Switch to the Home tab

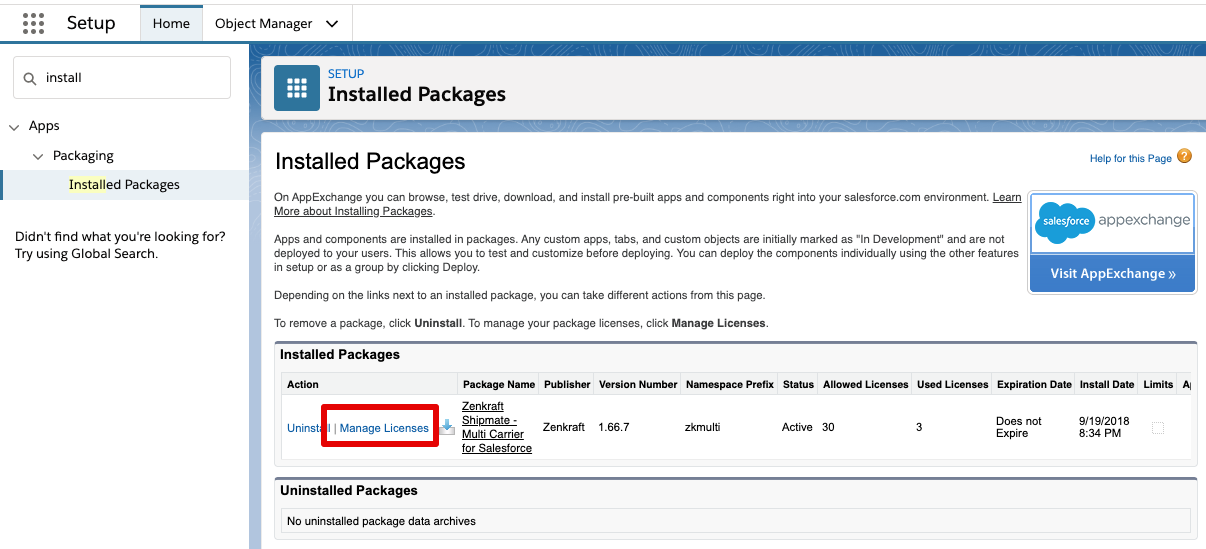point(171,23)
